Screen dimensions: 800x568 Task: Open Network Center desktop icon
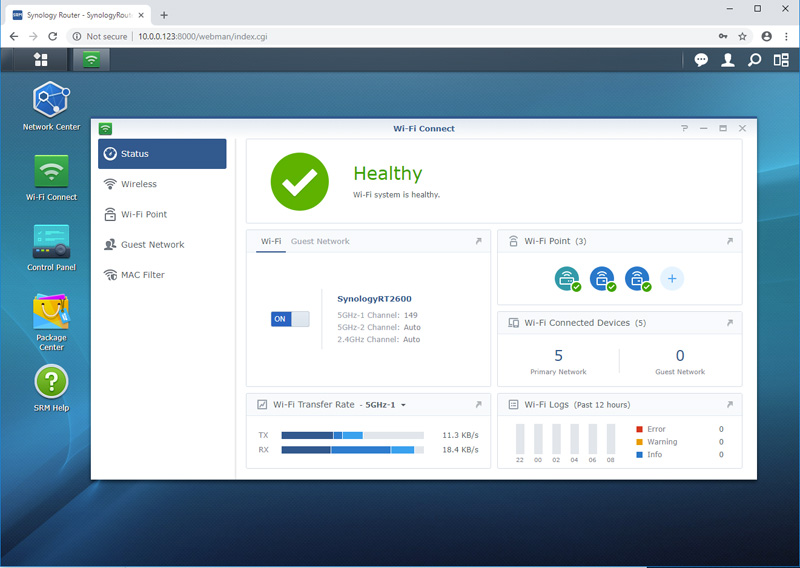click(51, 101)
